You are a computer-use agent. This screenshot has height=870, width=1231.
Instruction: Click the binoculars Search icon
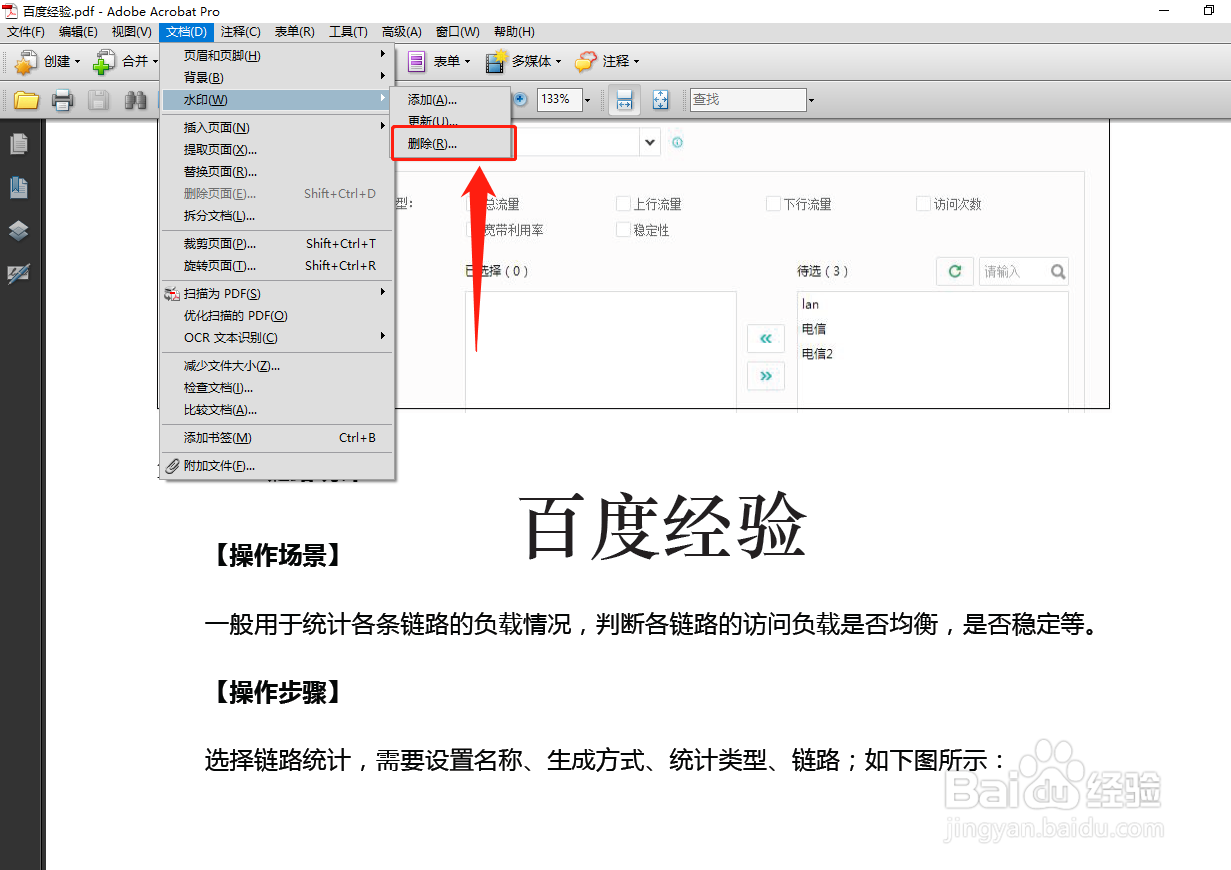click(135, 100)
